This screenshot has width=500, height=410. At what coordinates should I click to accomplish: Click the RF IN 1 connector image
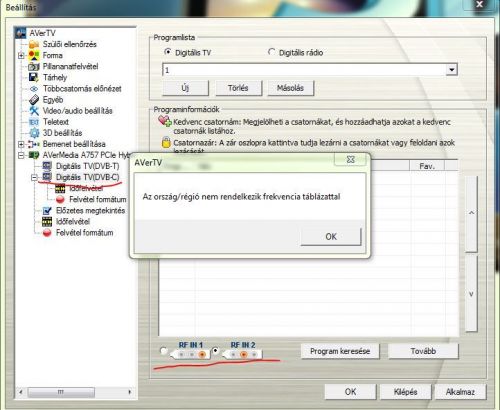click(190, 354)
